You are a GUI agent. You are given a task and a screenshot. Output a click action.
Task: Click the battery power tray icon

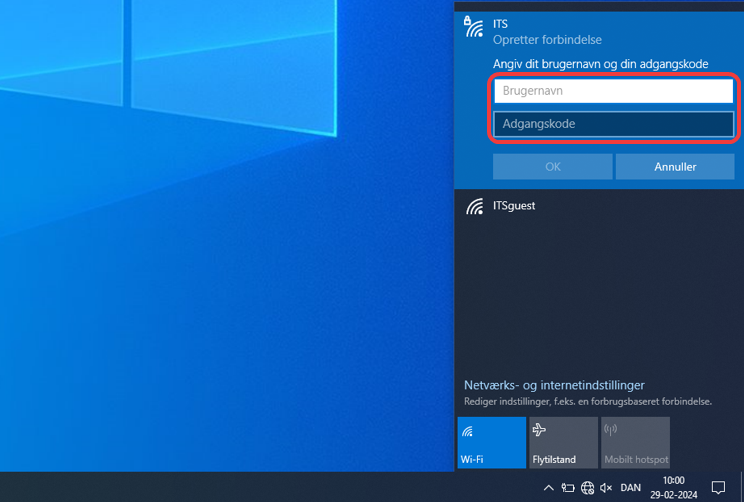pyautogui.click(x=567, y=488)
